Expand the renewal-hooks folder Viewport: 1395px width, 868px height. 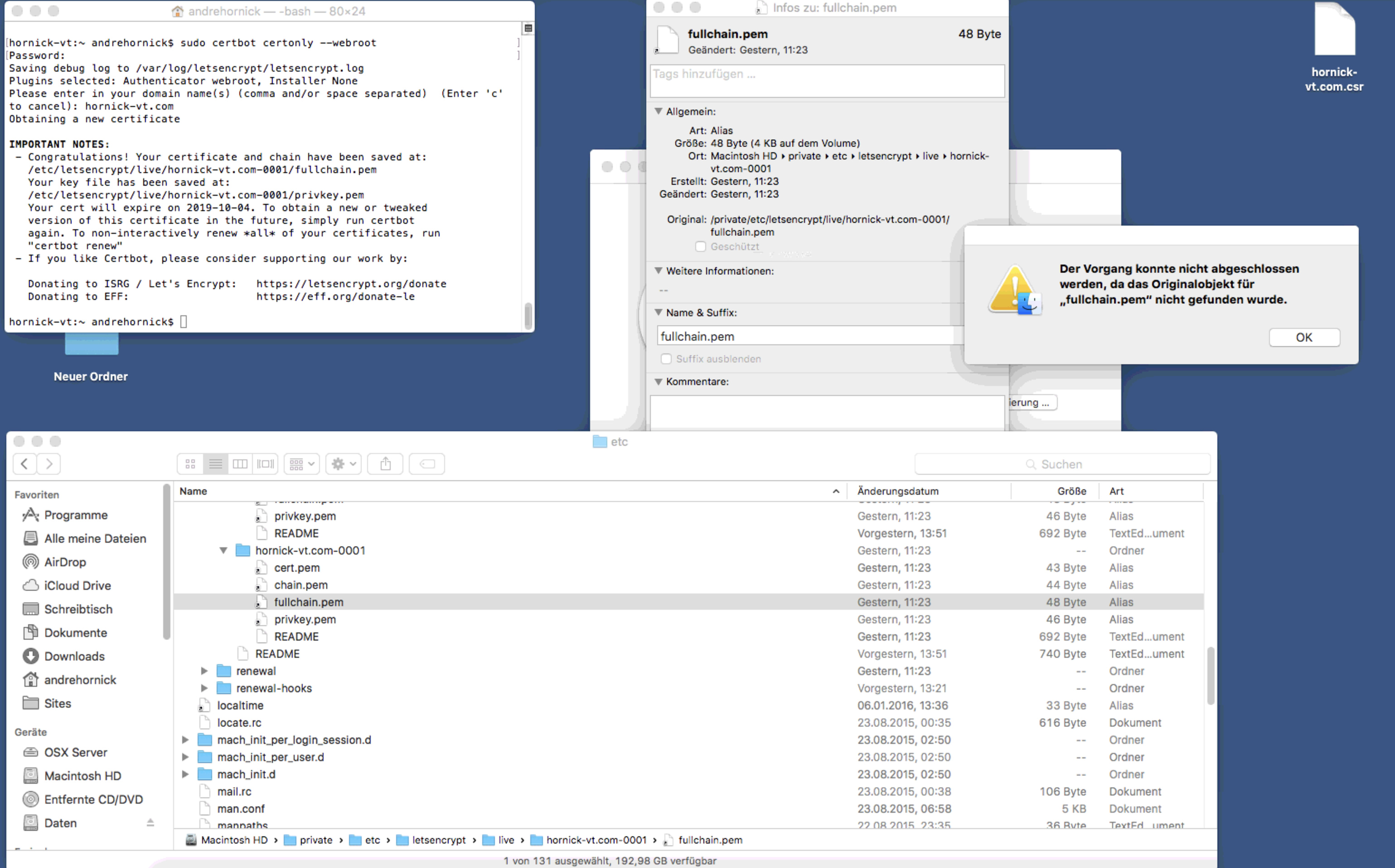tap(204, 688)
